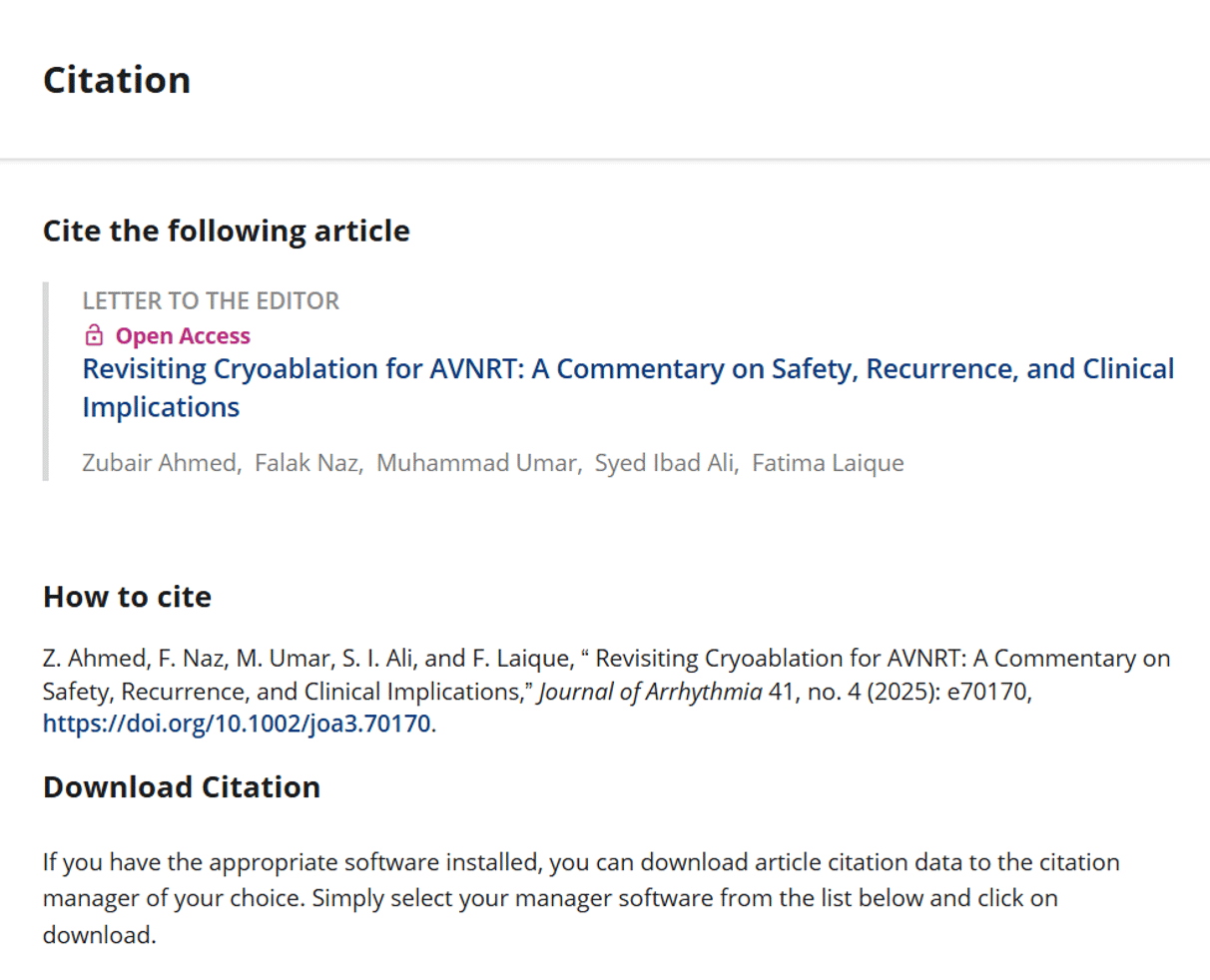1210x980 pixels.
Task: Click the "Cite the following article" heading
Action: tap(226, 231)
